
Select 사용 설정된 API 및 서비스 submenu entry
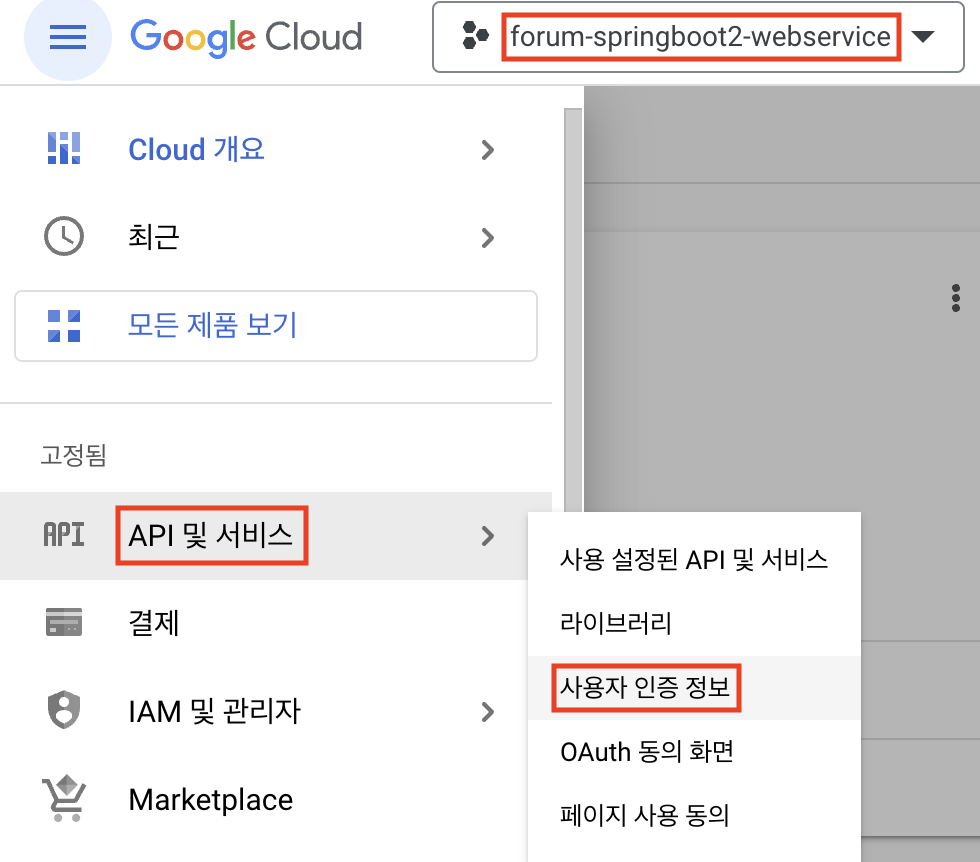click(x=694, y=559)
